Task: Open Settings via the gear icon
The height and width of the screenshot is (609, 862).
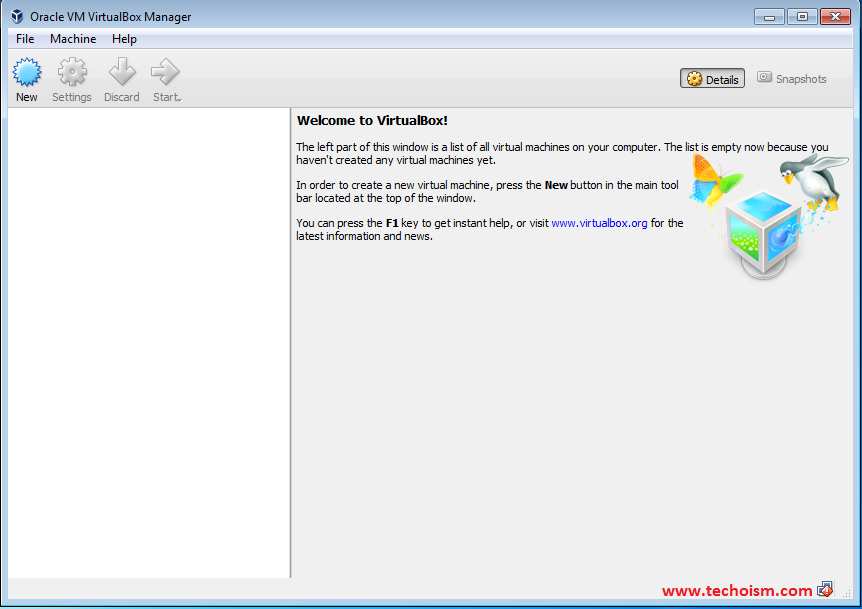Action: (x=72, y=72)
